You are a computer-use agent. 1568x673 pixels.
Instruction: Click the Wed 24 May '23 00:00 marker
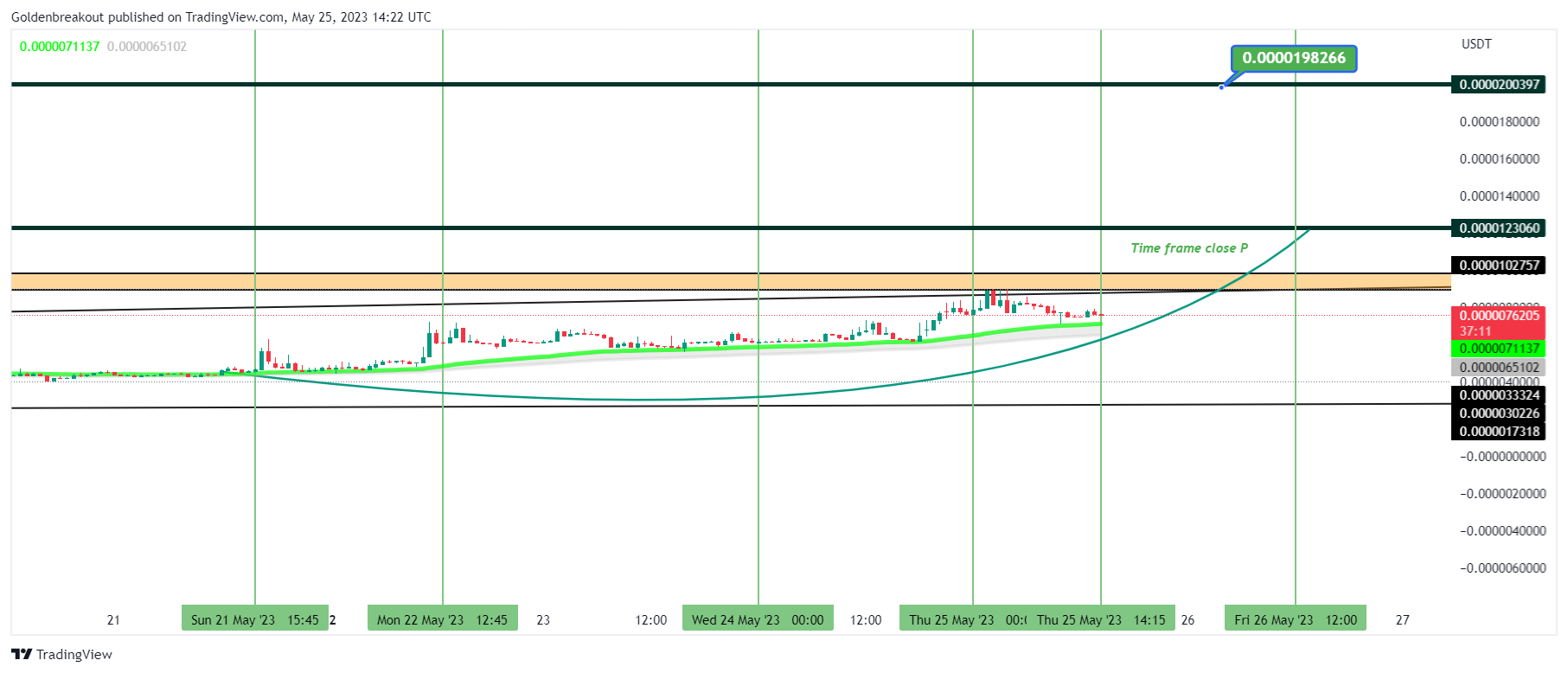758,619
